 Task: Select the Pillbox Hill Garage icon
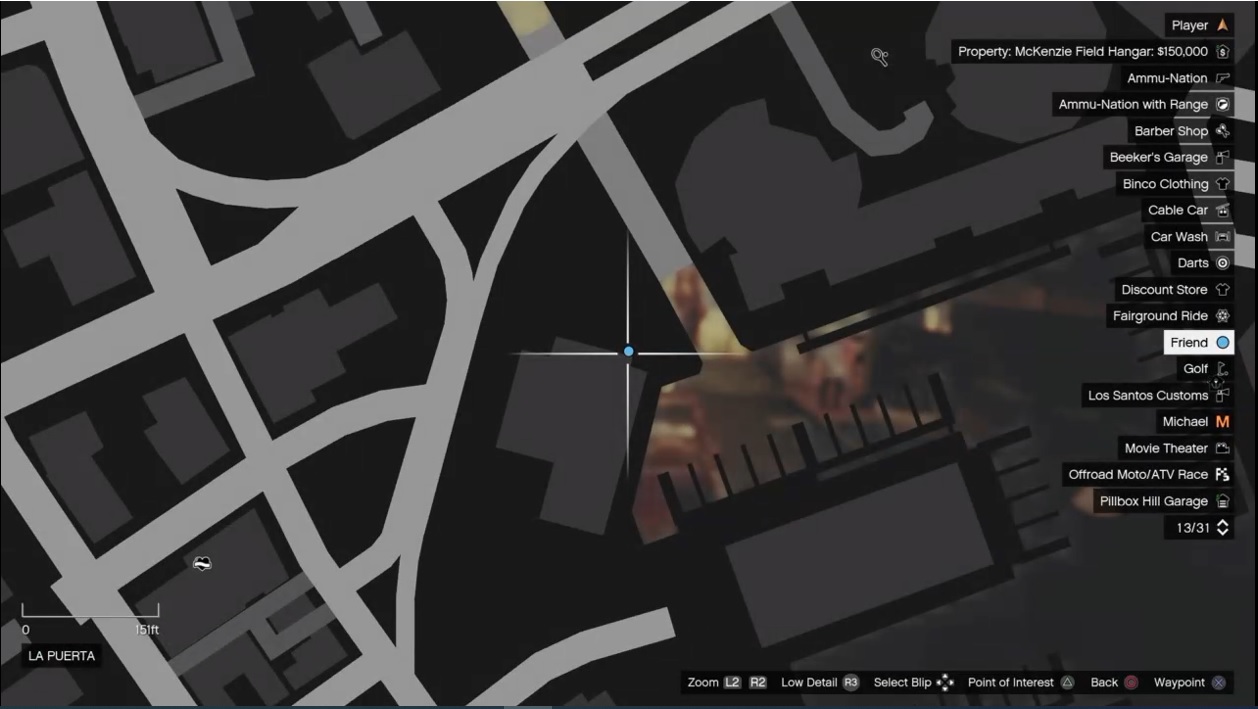(x=1222, y=501)
